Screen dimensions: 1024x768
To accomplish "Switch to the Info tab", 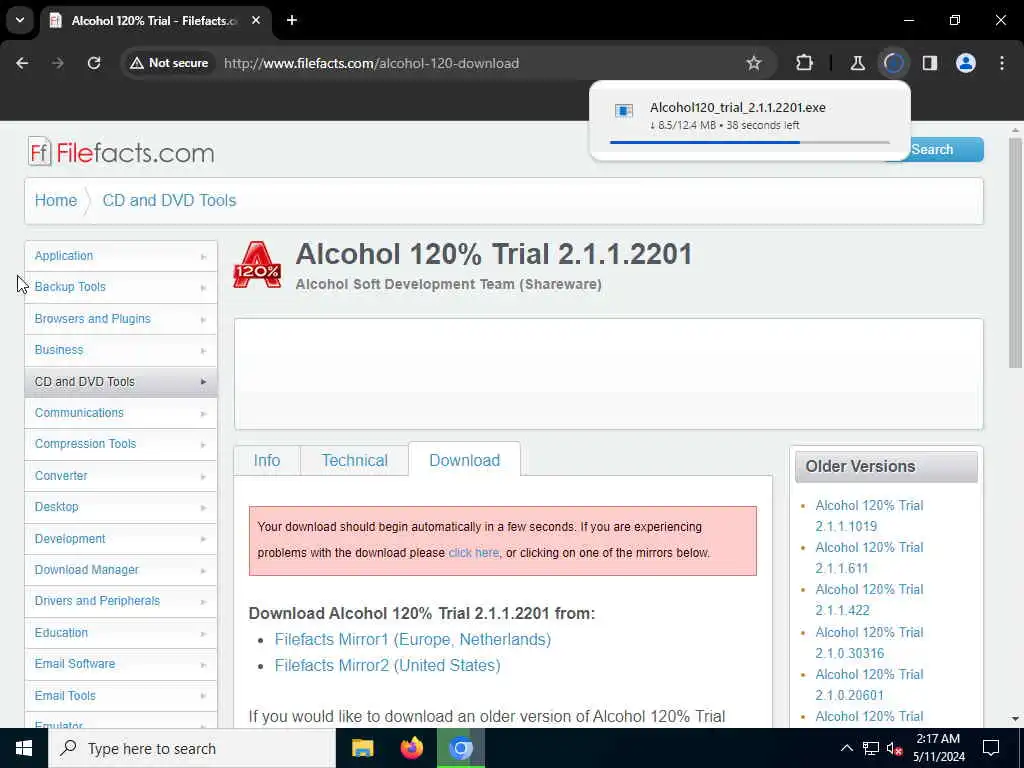I will pos(266,460).
